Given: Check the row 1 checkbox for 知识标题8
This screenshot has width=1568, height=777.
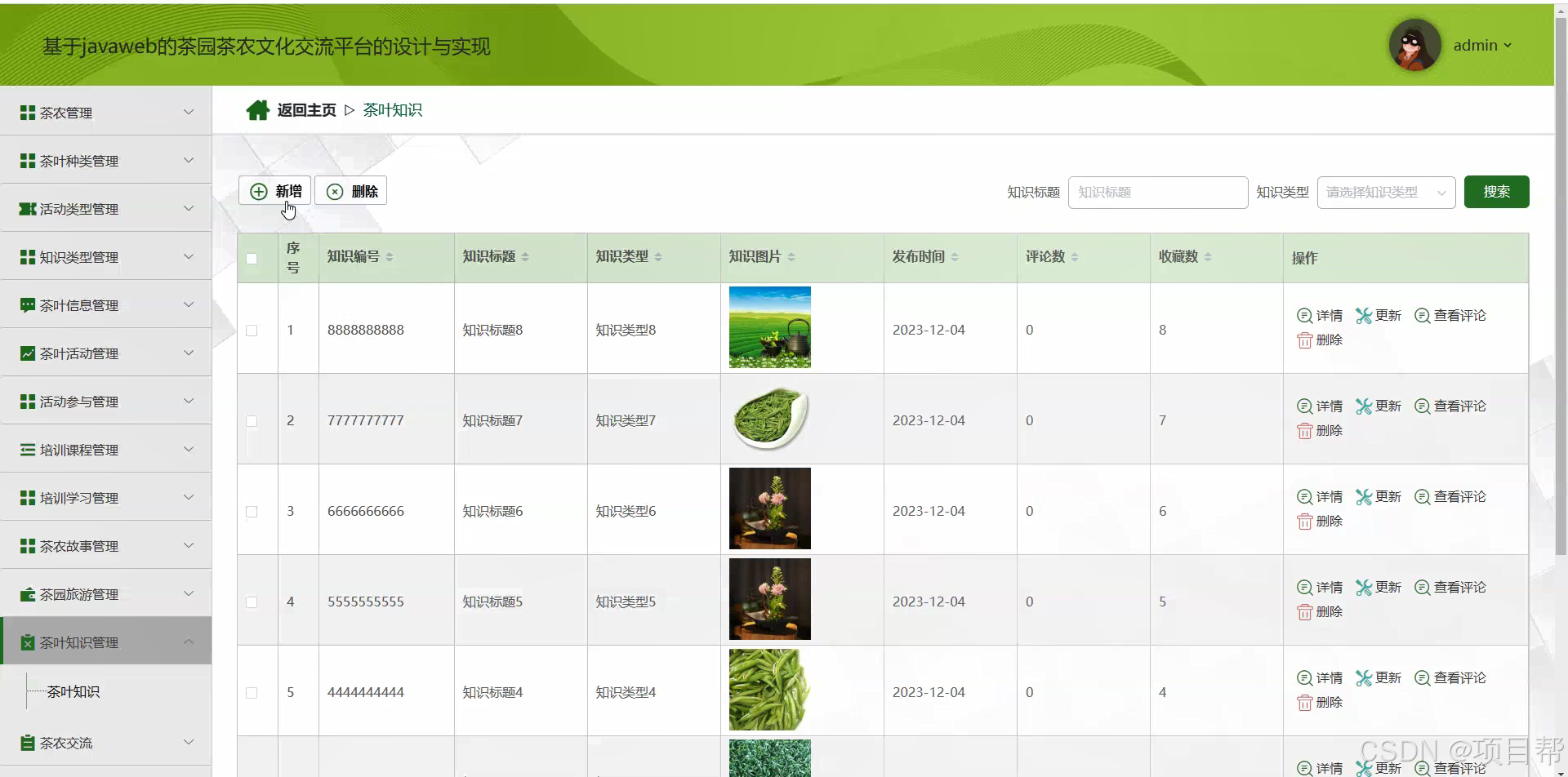Looking at the screenshot, I should (252, 331).
